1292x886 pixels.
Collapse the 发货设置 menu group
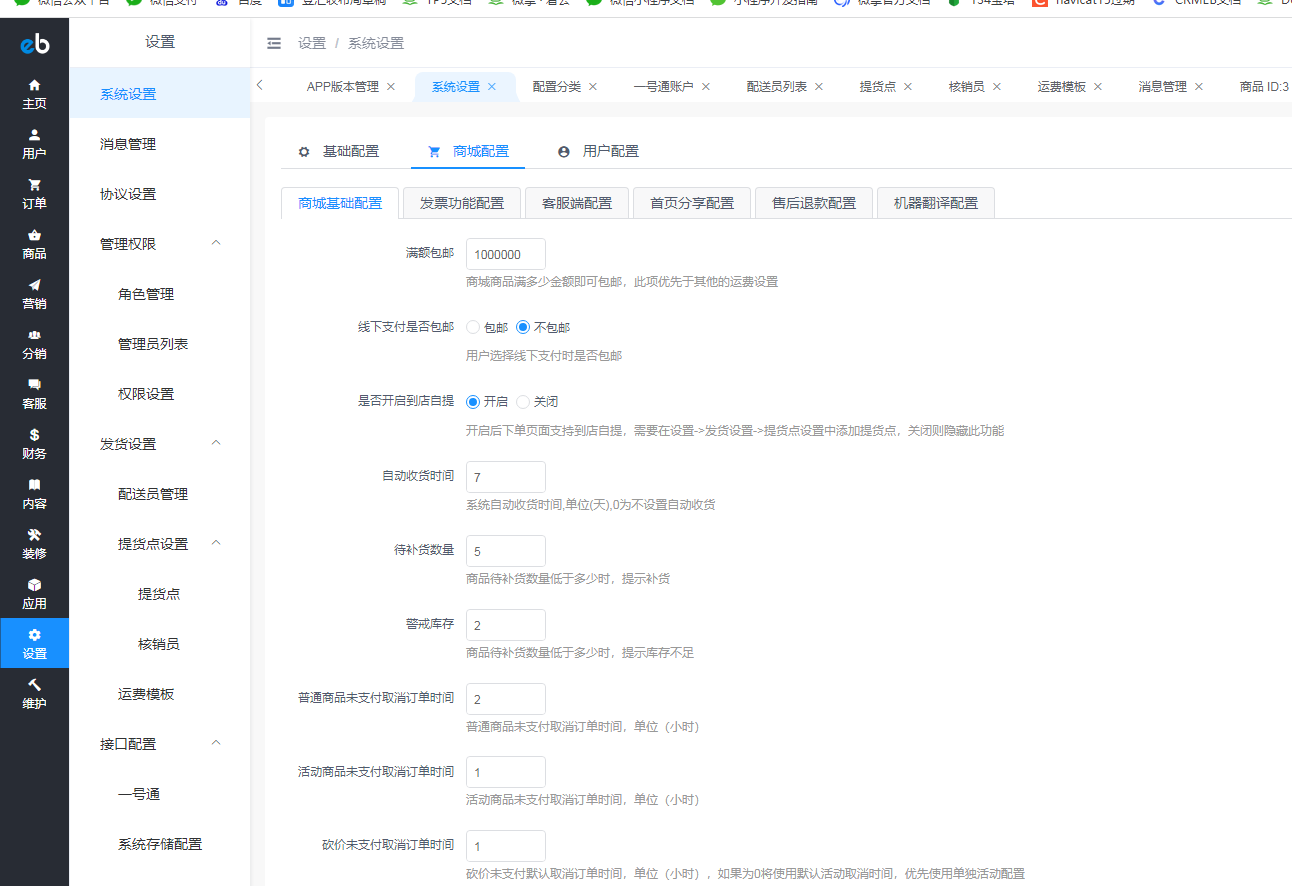pos(216,443)
